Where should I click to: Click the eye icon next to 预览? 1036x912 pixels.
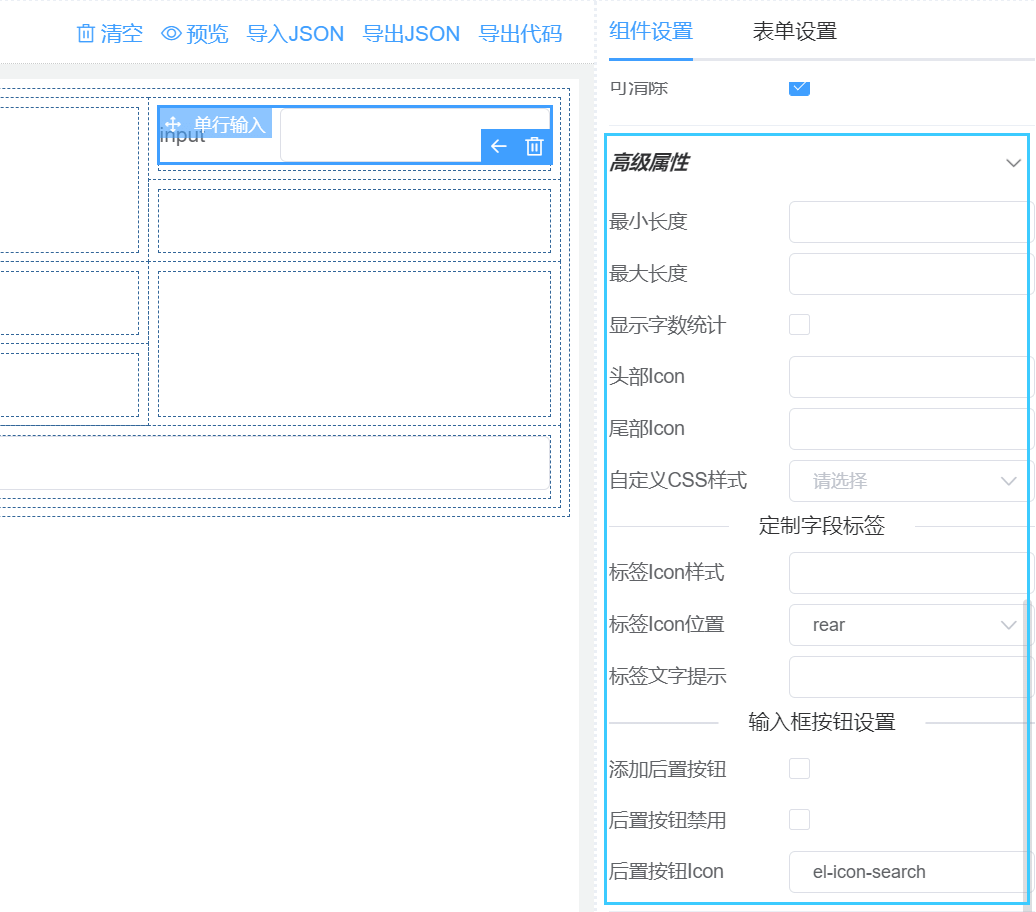[x=171, y=34]
